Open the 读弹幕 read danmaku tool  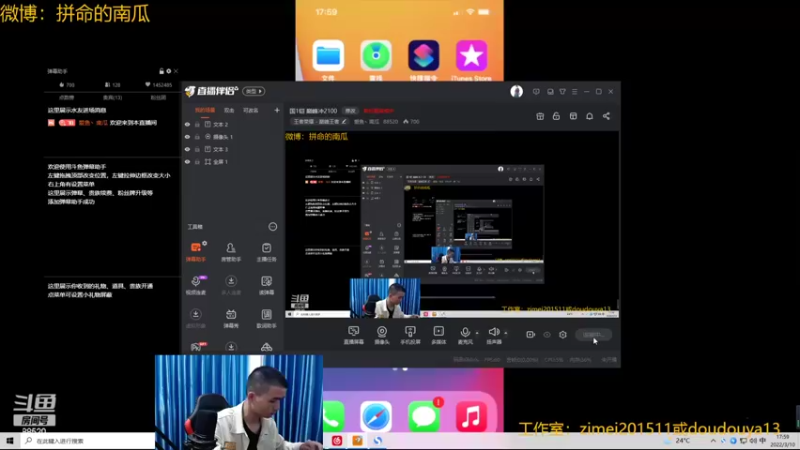pos(266,285)
